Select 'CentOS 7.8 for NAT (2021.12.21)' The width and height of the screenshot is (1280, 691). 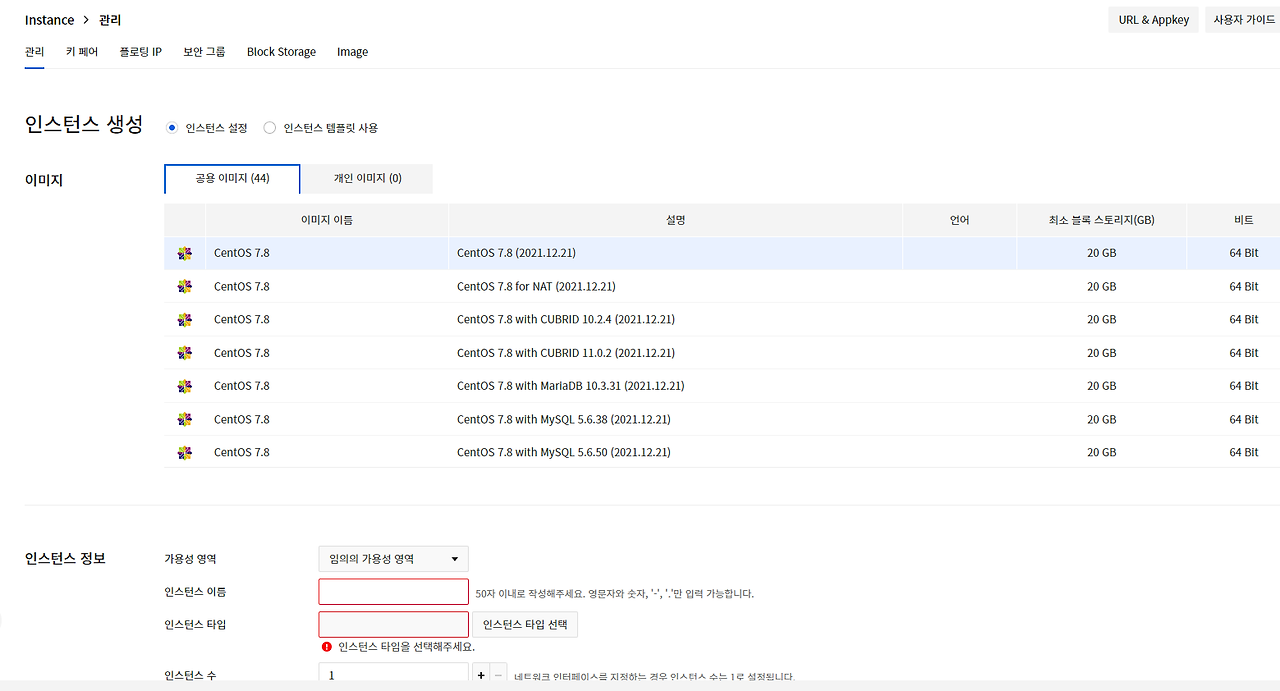[536, 287]
